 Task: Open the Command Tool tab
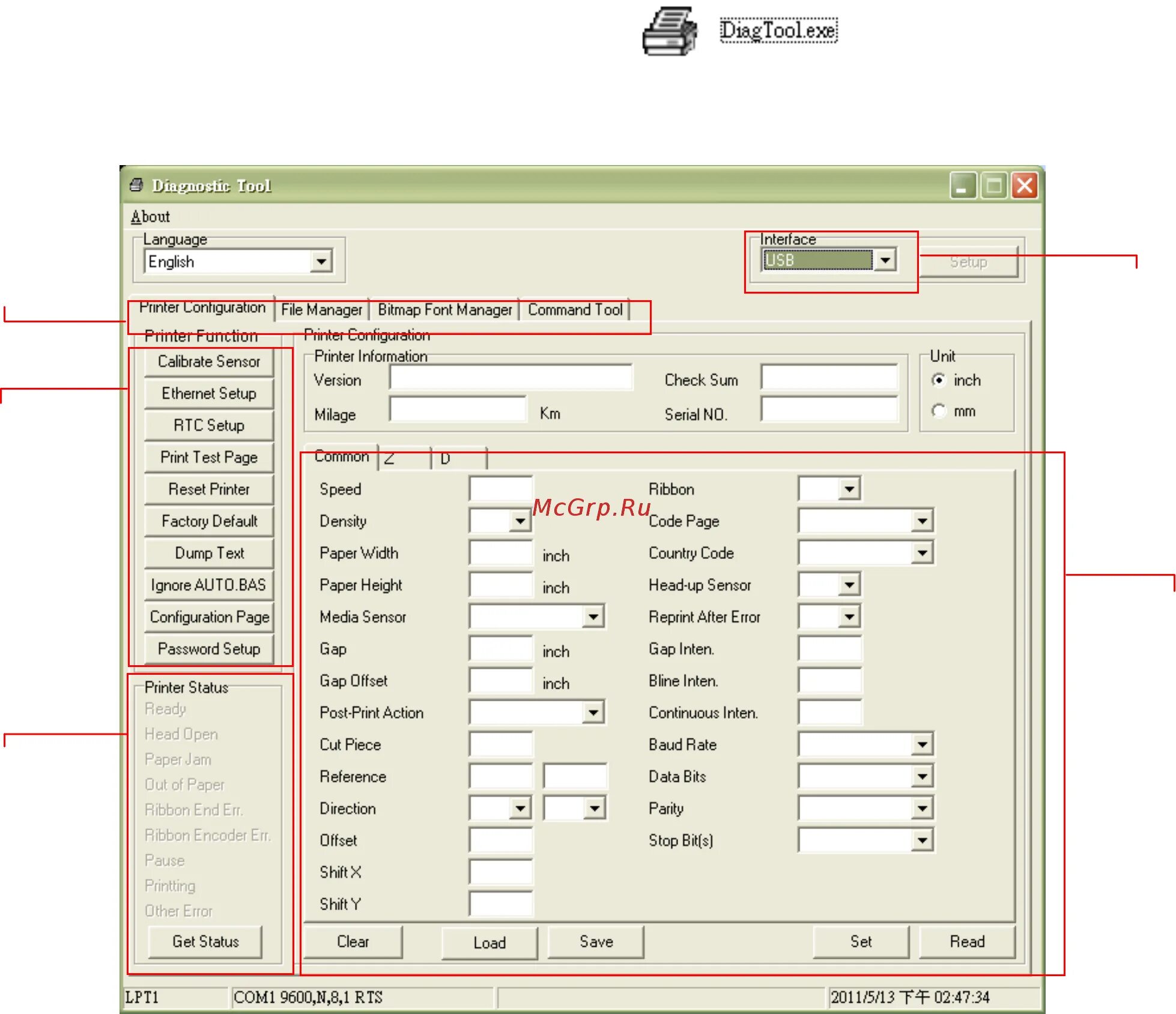tap(575, 310)
